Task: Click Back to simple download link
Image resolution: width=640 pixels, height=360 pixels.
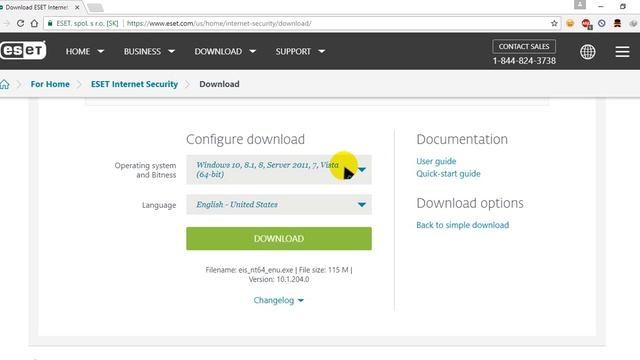Action: click(462, 225)
